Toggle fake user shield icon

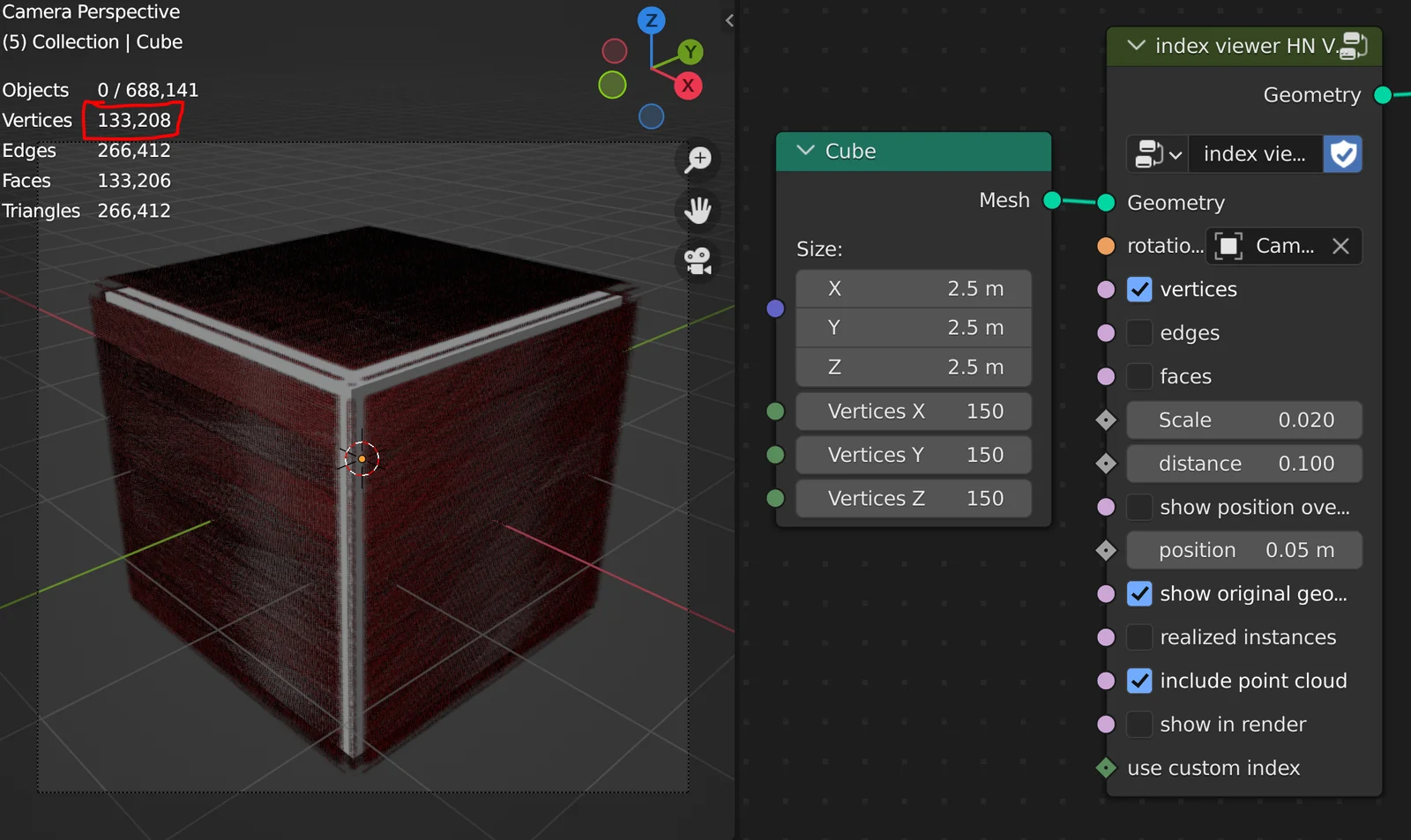click(x=1342, y=154)
